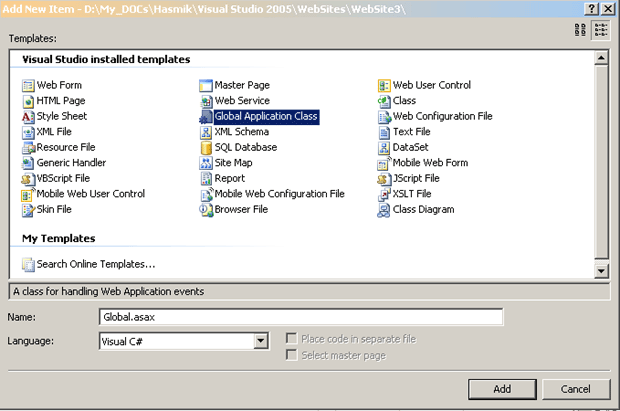Screen dimensions: 620x411
Task: Choose the Browser File icon
Action: (206, 210)
